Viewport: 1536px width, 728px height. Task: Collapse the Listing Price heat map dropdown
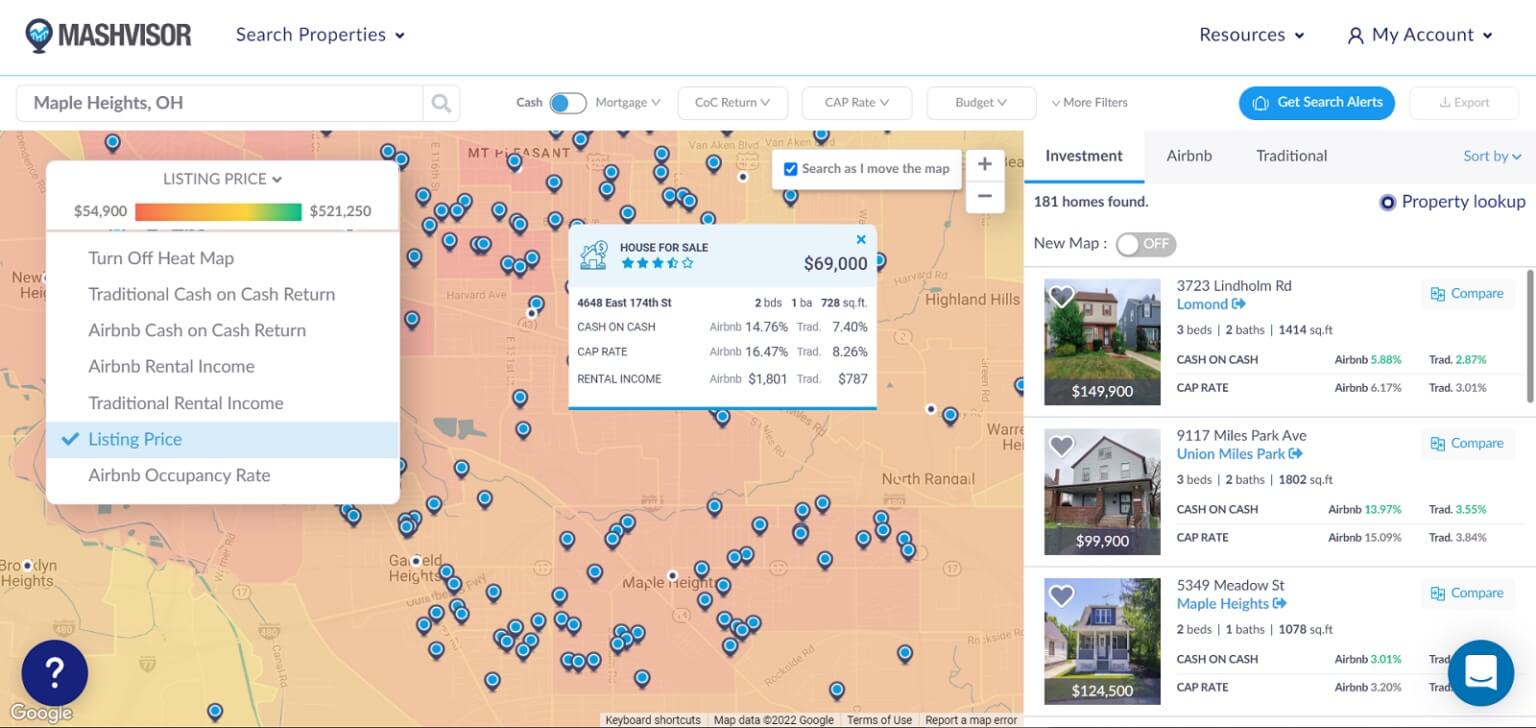pyautogui.click(x=222, y=179)
